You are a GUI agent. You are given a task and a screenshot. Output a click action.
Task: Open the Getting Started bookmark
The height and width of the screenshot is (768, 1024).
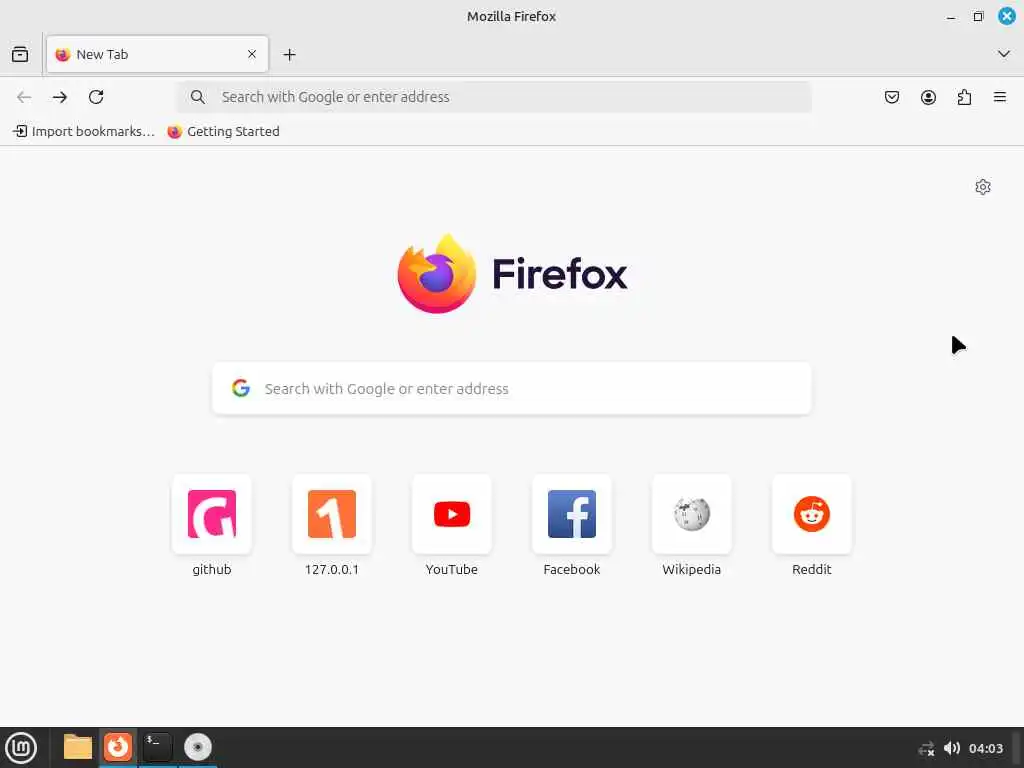[223, 131]
